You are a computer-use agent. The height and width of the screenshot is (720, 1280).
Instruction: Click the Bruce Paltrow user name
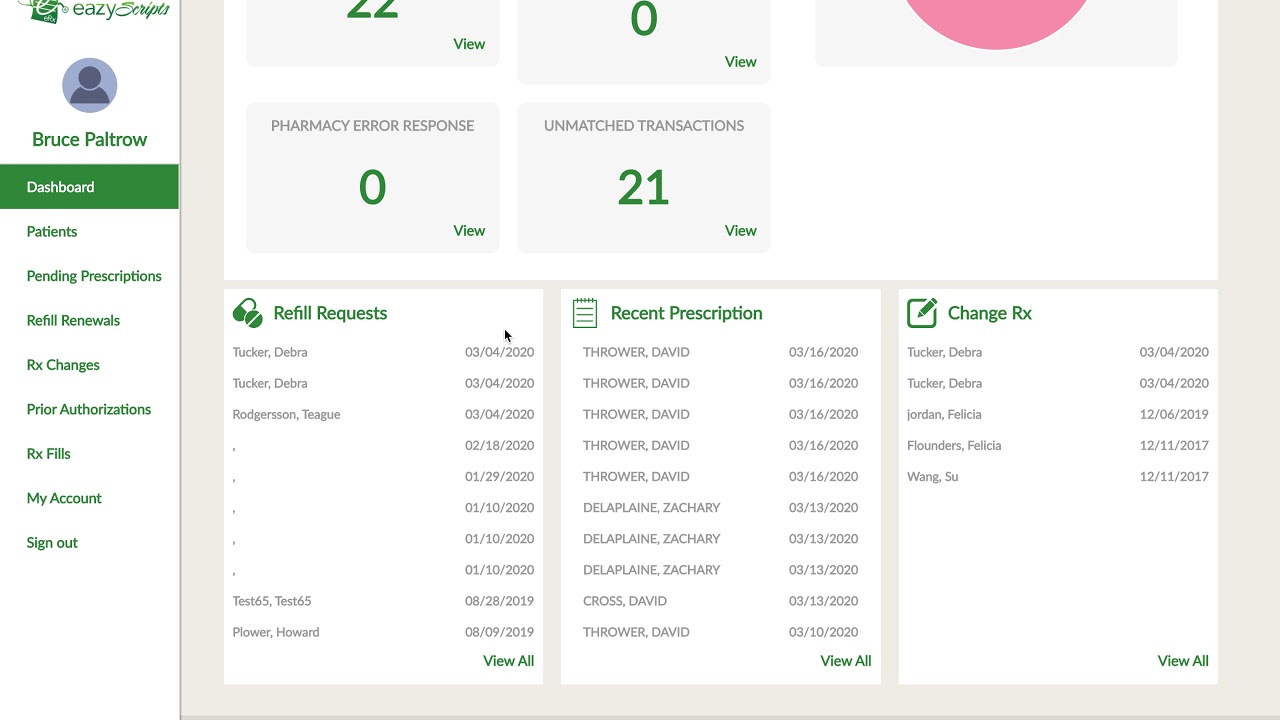(89, 139)
